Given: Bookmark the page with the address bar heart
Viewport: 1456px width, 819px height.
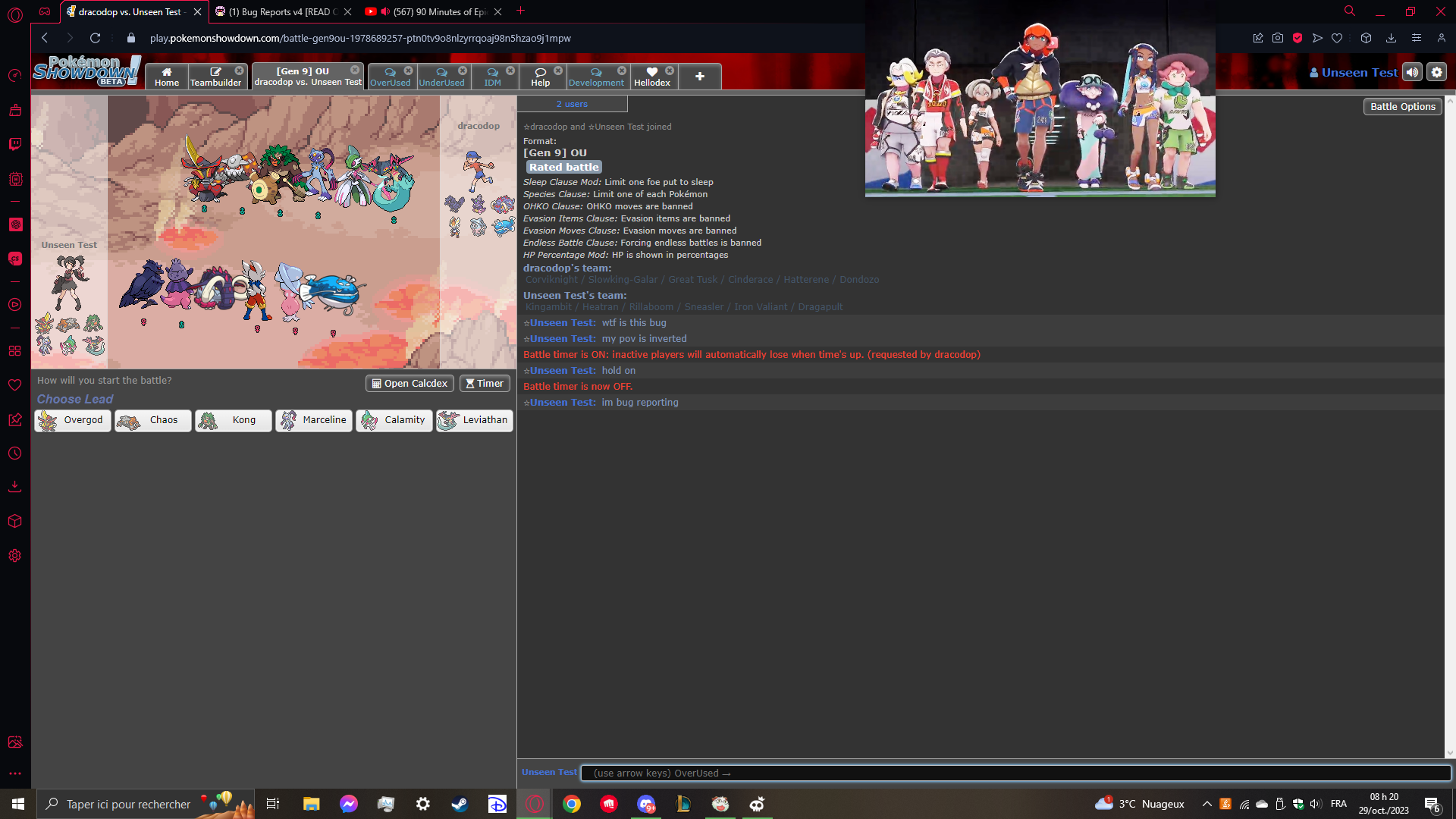Looking at the screenshot, I should [x=1337, y=38].
